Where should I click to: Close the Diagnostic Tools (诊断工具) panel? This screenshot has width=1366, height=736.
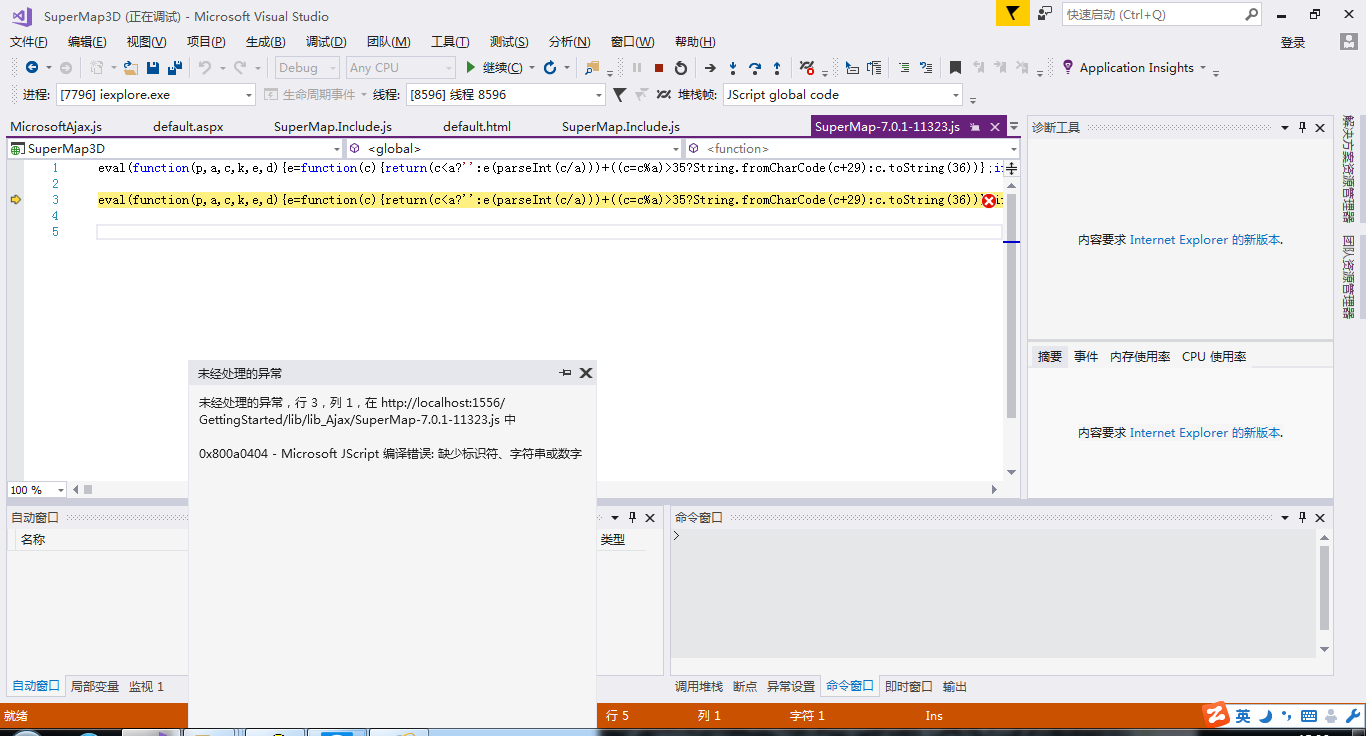click(1320, 128)
